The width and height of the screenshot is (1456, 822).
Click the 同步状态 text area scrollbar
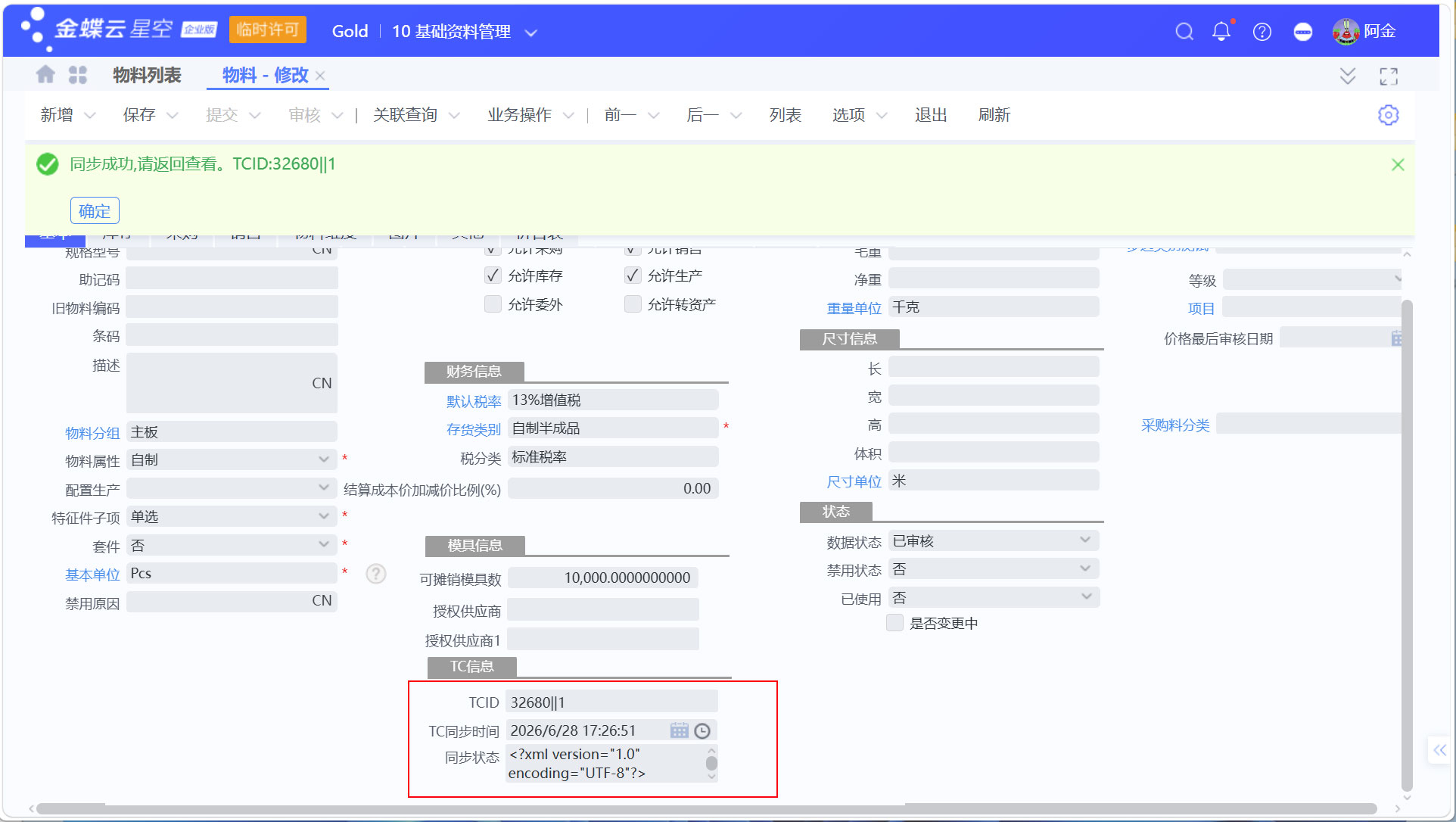711,763
